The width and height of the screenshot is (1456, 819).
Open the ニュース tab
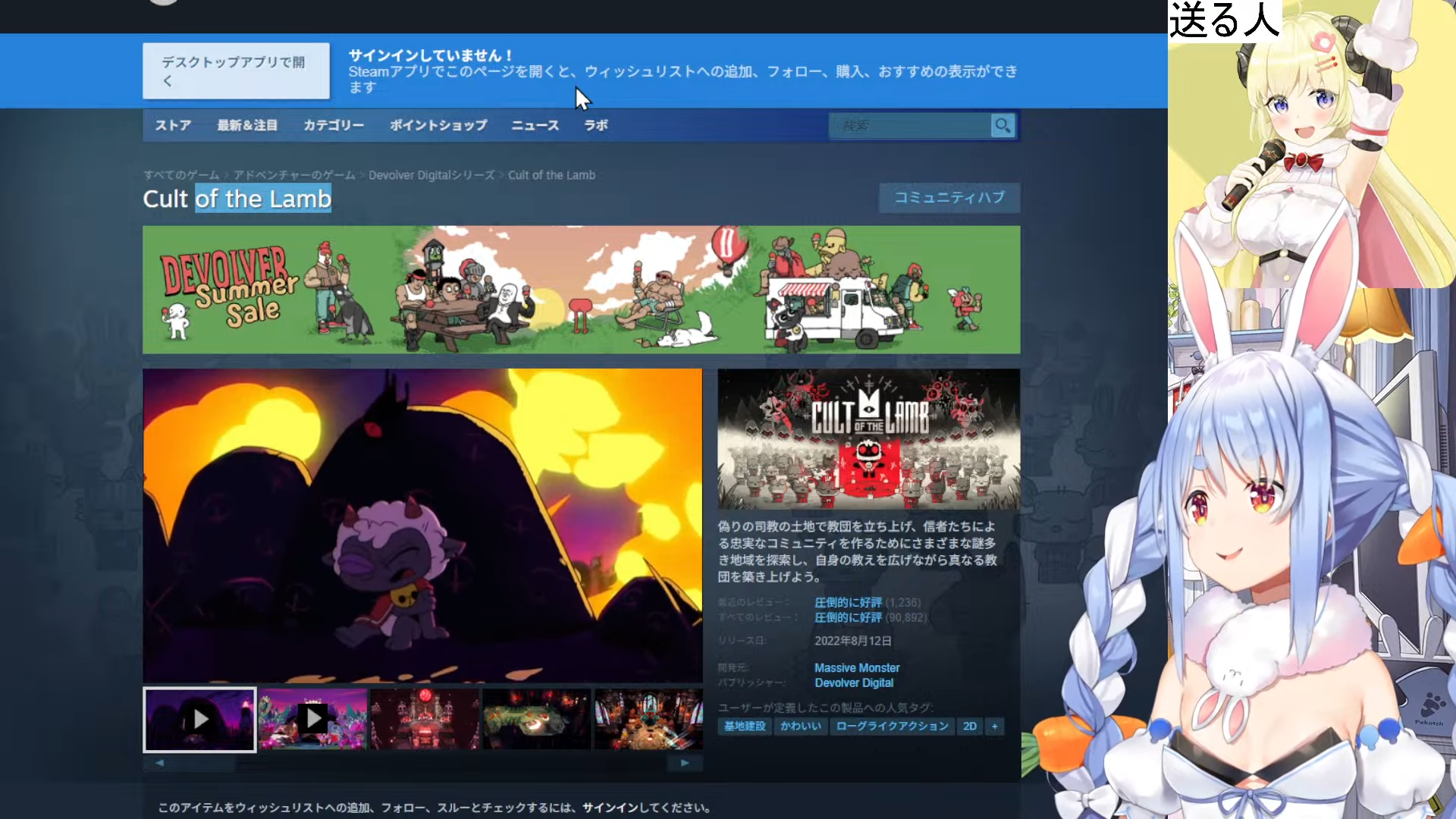coord(535,125)
